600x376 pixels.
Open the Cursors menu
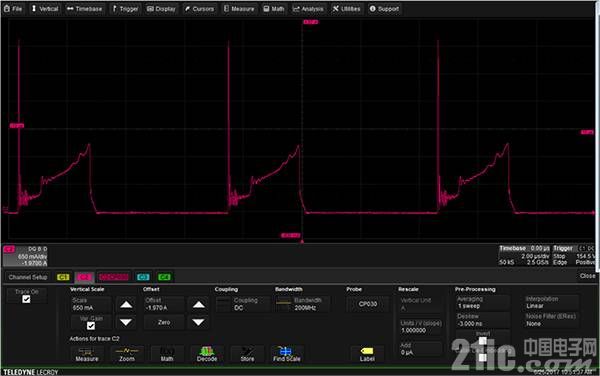pyautogui.click(x=199, y=9)
